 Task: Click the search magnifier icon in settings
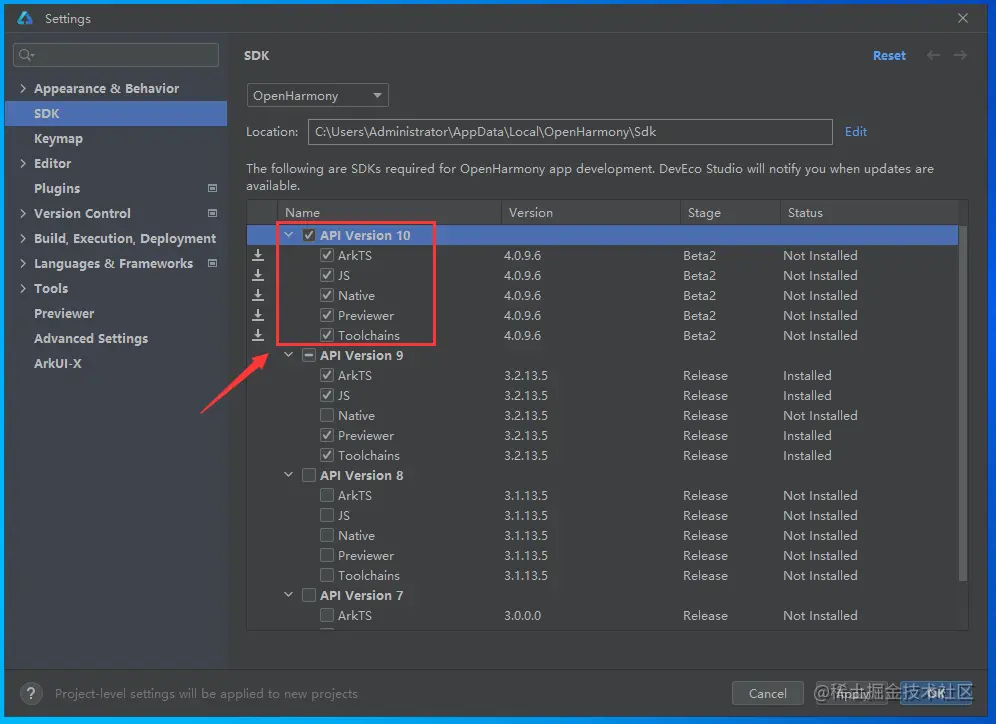click(26, 55)
